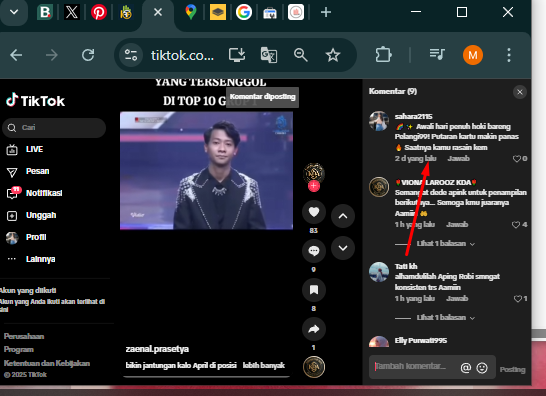Image resolution: width=546 pixels, height=396 pixels.
Task: Reply to Tati kh with Jawab
Action: 457,298
